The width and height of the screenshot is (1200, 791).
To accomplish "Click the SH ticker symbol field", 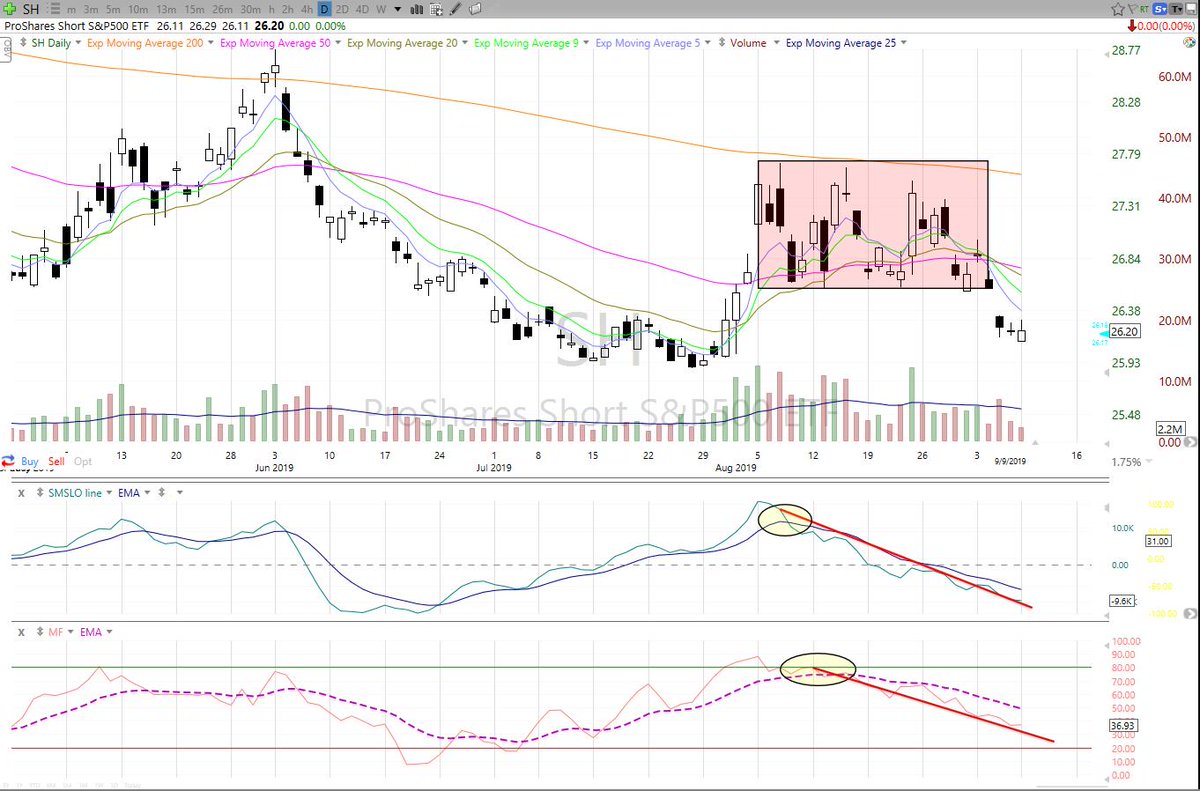I will click(x=33, y=9).
